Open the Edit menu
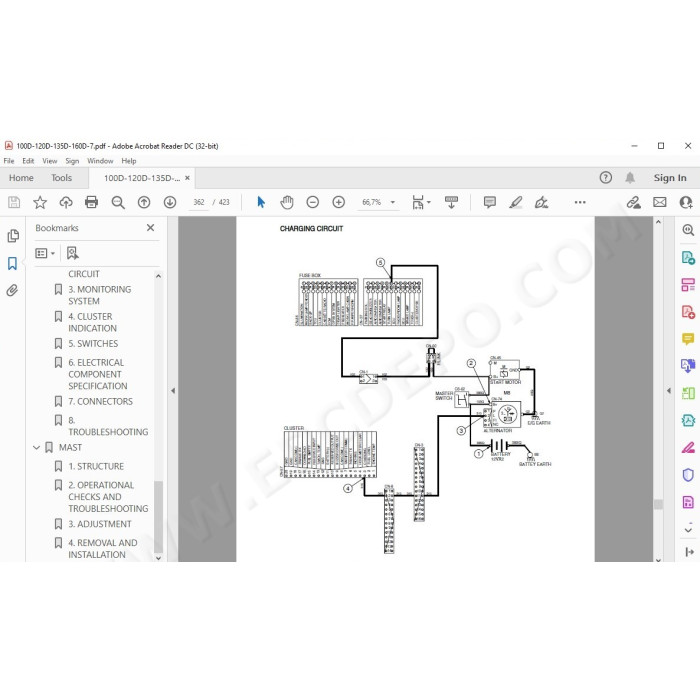 point(28,161)
